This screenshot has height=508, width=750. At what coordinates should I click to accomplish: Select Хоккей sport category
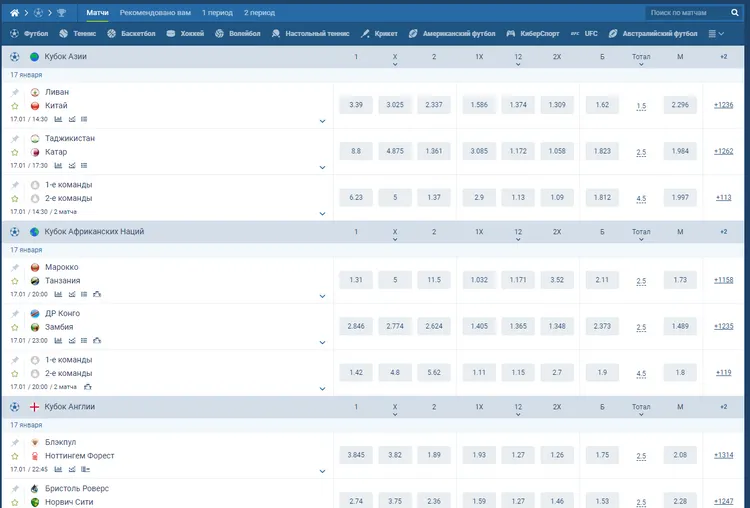(x=185, y=33)
